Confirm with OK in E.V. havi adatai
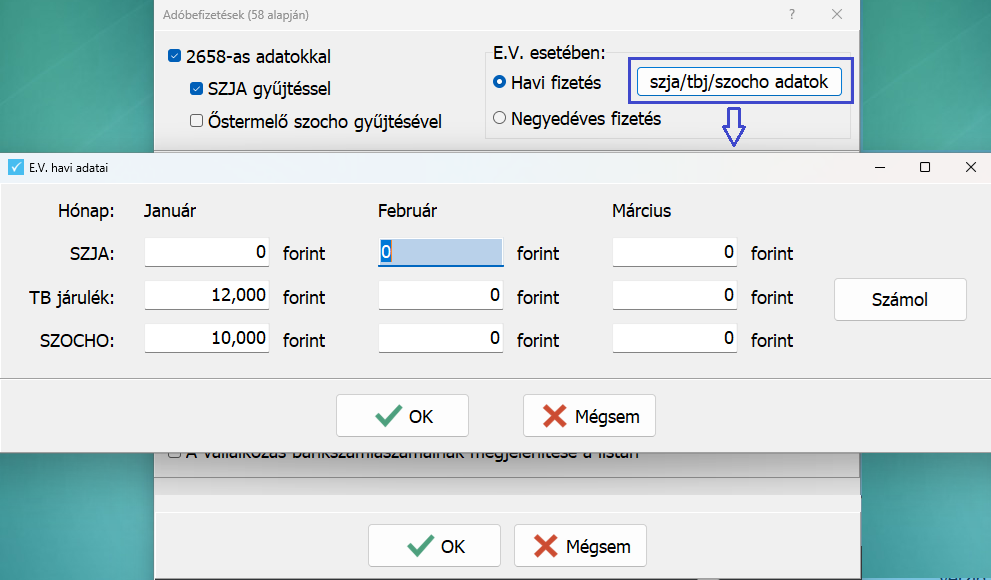Viewport: 991px width, 580px height. [401, 416]
